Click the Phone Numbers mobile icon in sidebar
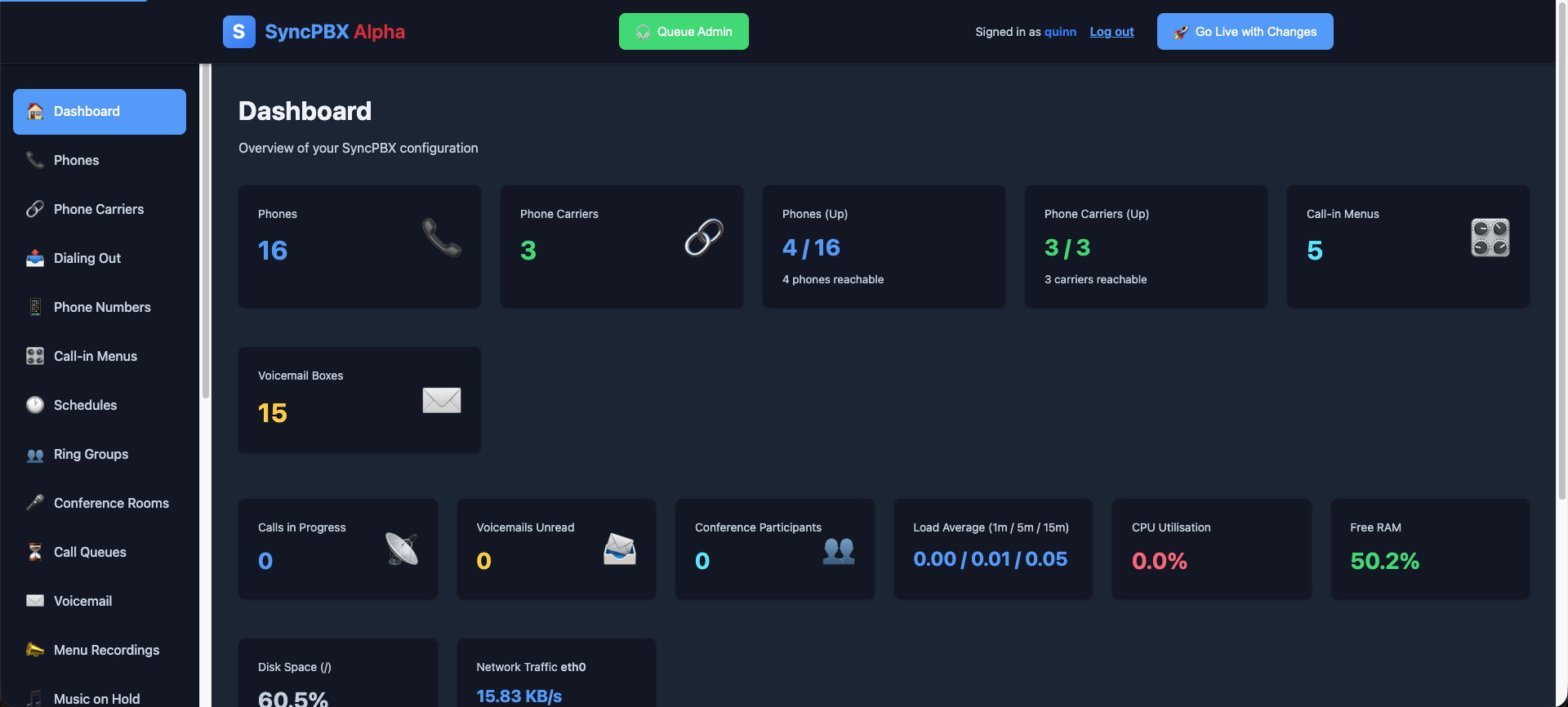 [x=35, y=307]
